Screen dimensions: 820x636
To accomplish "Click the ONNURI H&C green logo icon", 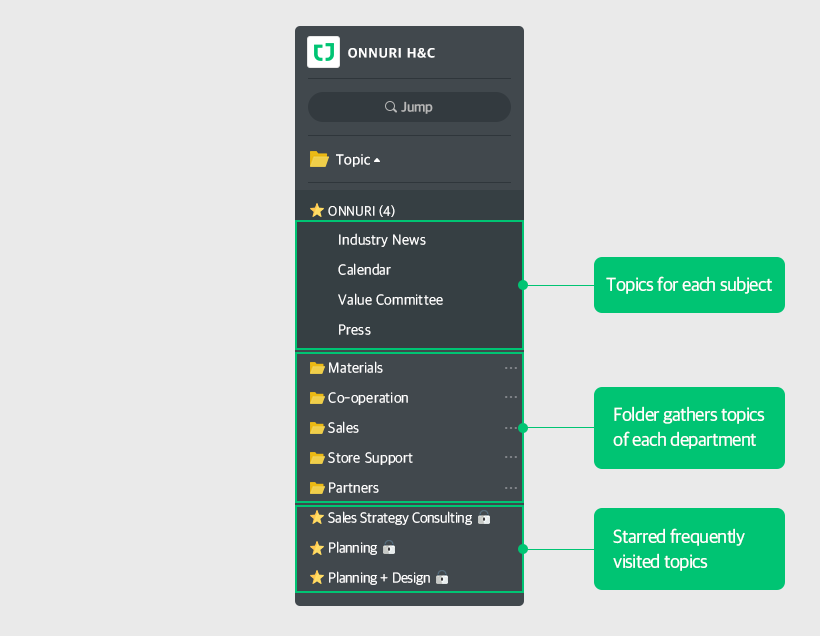I will point(323,52).
